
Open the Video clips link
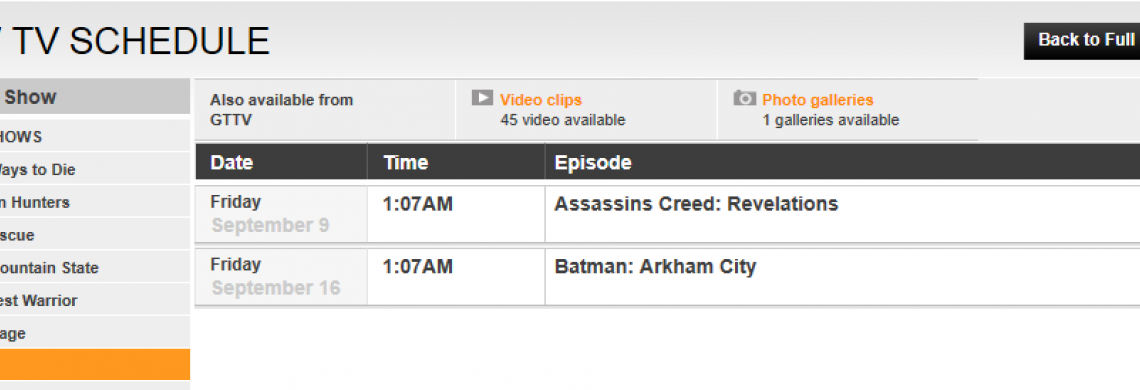click(541, 100)
